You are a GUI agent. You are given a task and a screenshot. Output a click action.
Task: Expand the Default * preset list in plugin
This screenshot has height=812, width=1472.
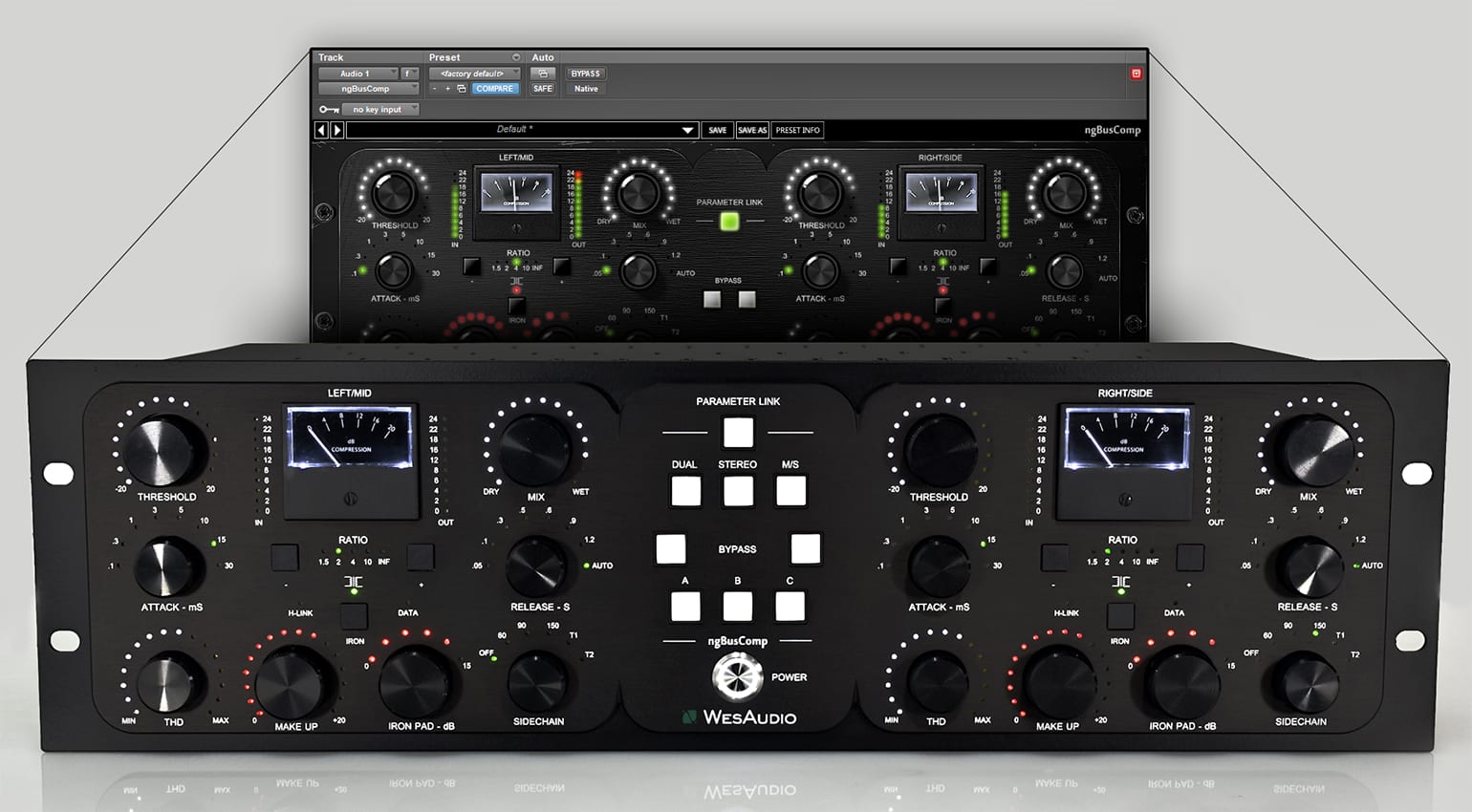[687, 130]
